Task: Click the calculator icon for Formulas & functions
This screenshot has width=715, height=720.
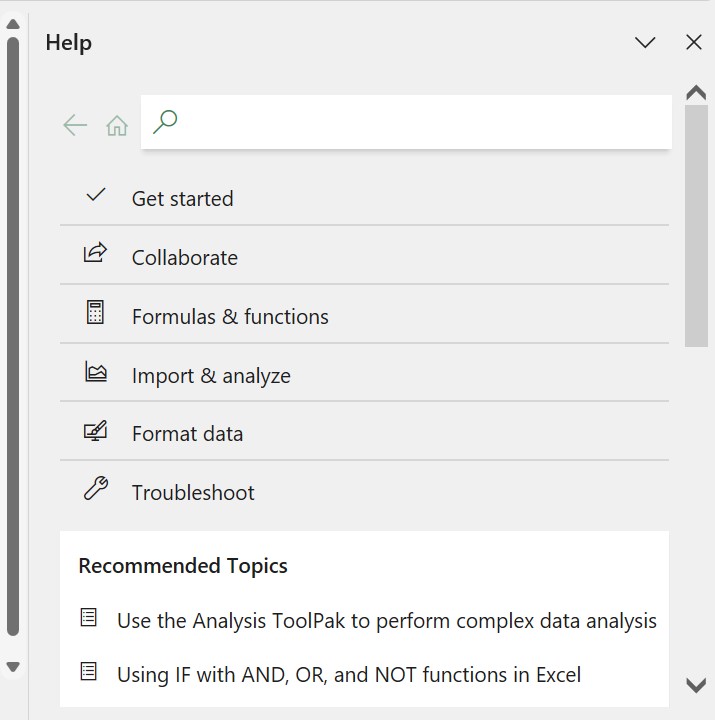Action: click(x=95, y=312)
